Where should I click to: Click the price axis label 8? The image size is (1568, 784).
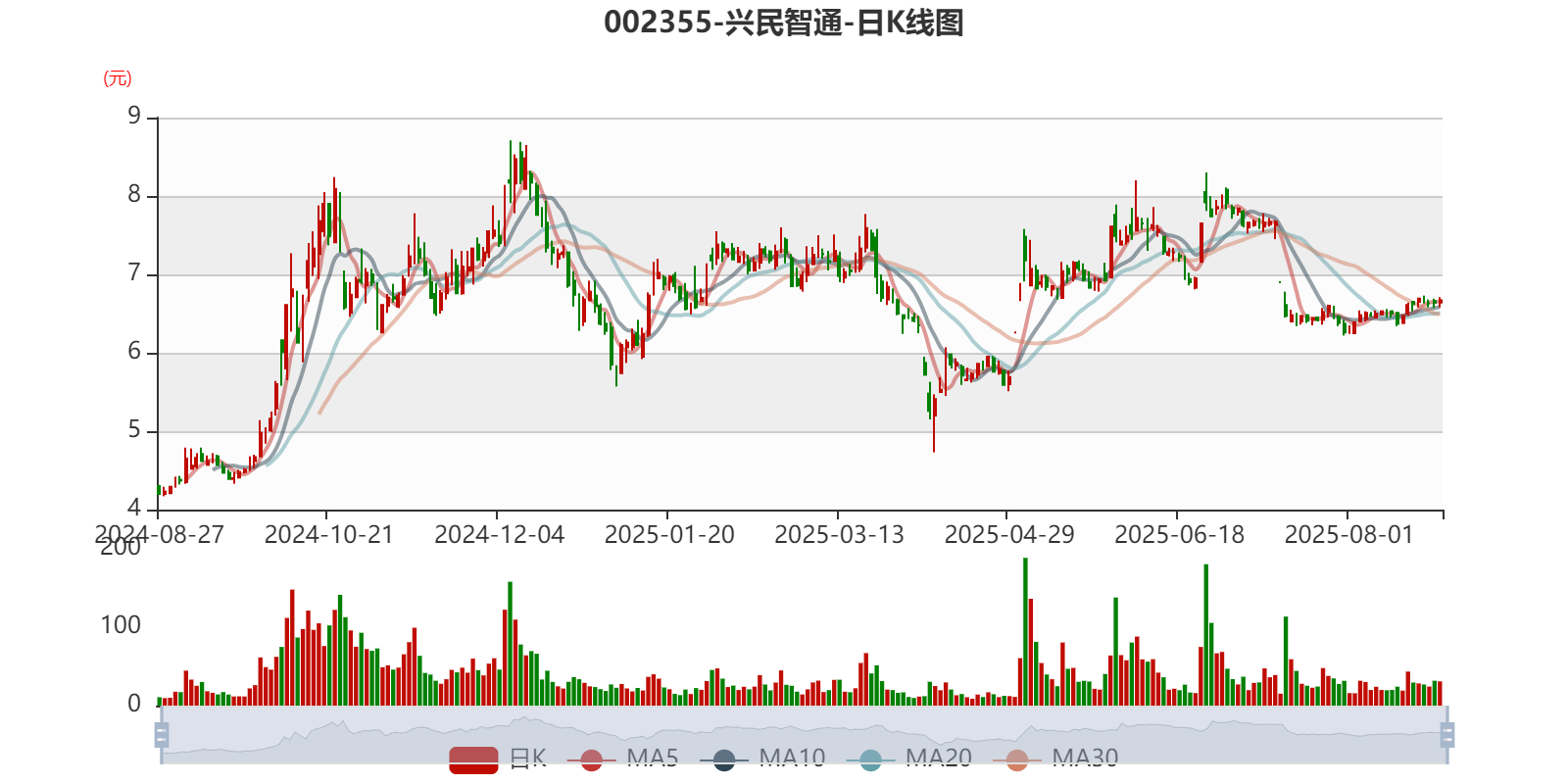click(134, 194)
